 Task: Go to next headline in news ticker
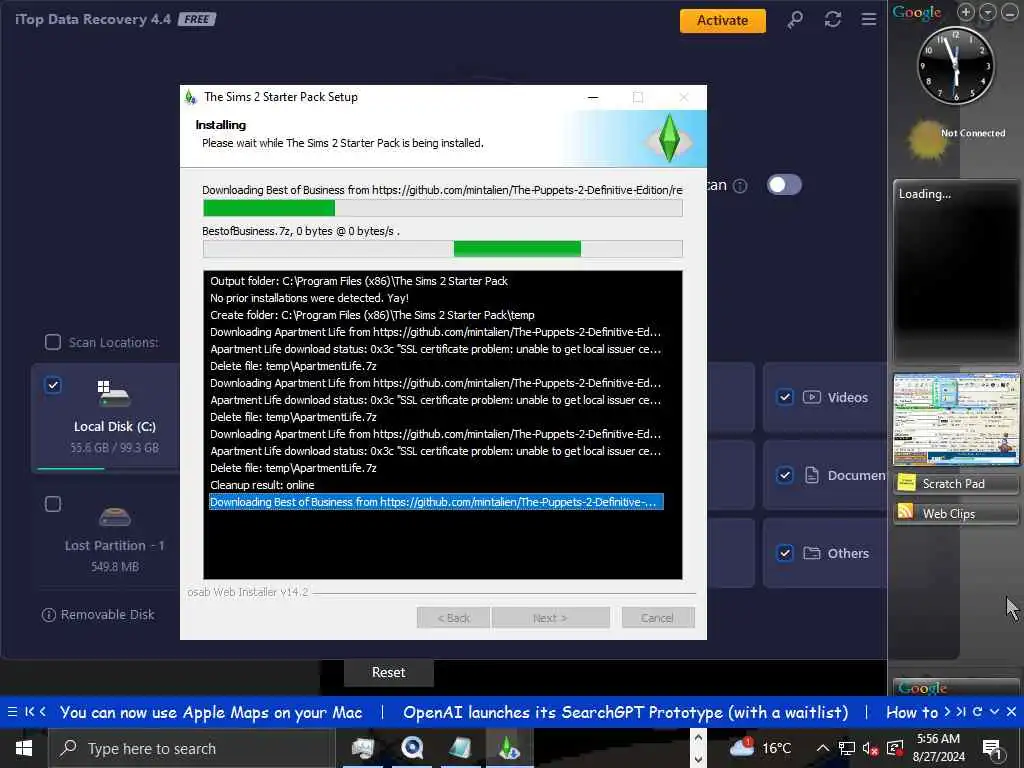click(947, 712)
